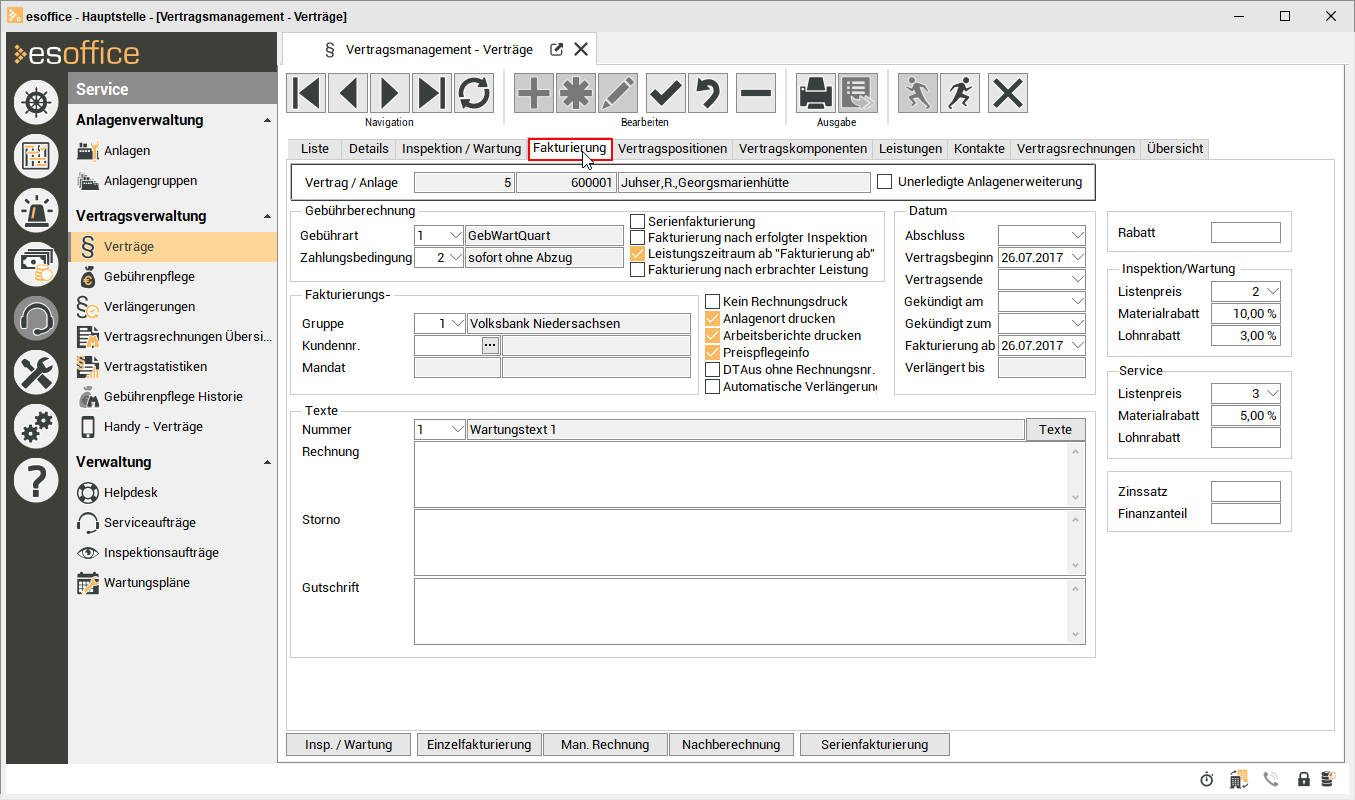Enable DTAus ohne Rechnungsnr. checkbox
Viewport: 1355px width, 800px height.
pos(713,369)
